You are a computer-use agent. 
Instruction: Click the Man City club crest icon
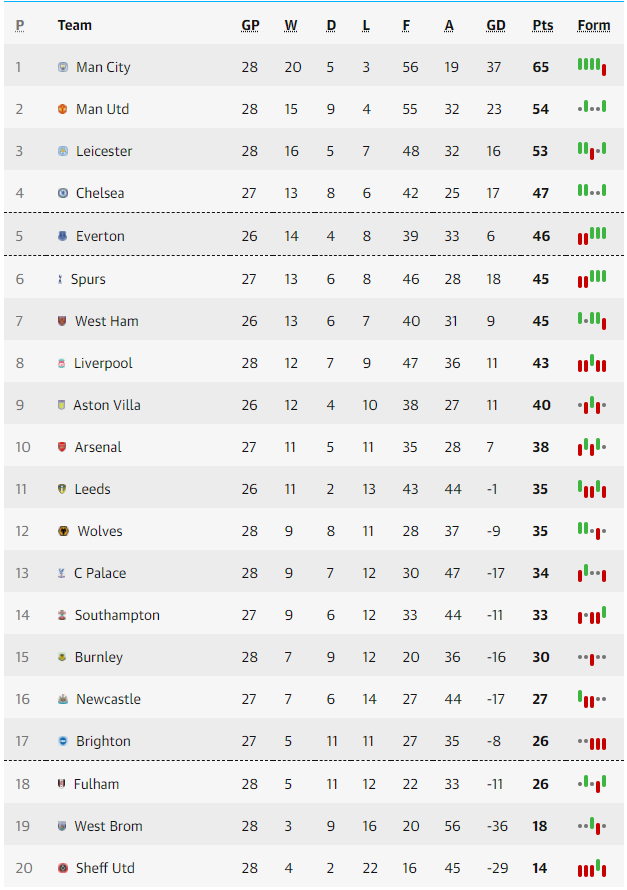[x=63, y=67]
